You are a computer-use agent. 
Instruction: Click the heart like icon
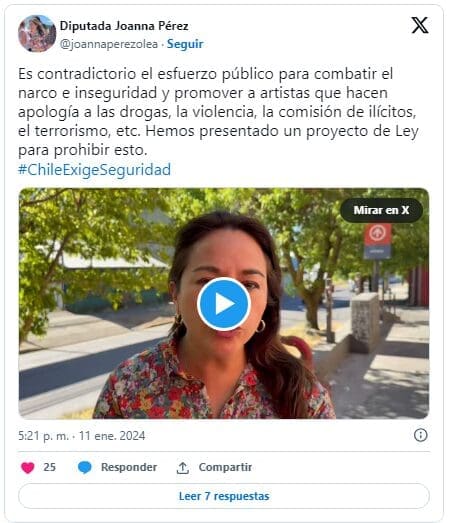28,467
